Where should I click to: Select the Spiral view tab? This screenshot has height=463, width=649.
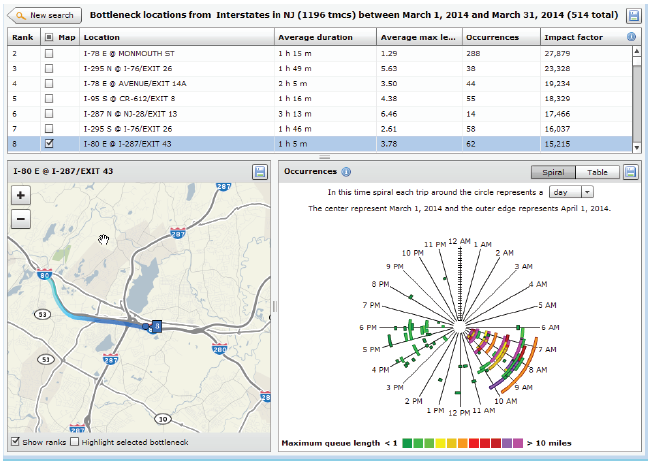click(551, 172)
